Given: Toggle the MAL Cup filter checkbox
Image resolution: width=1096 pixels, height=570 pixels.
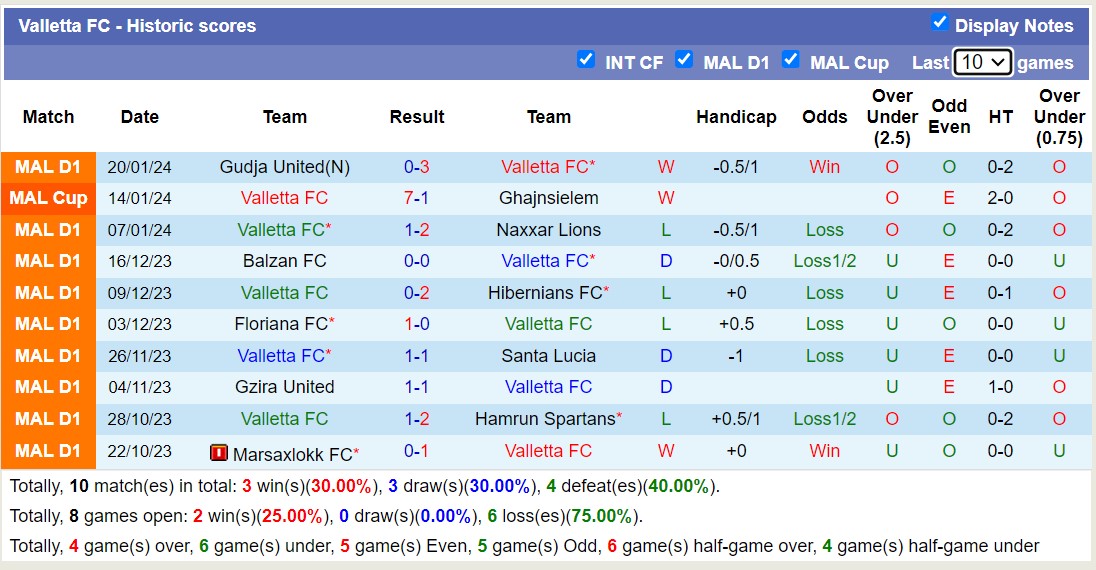Looking at the screenshot, I should (791, 60).
